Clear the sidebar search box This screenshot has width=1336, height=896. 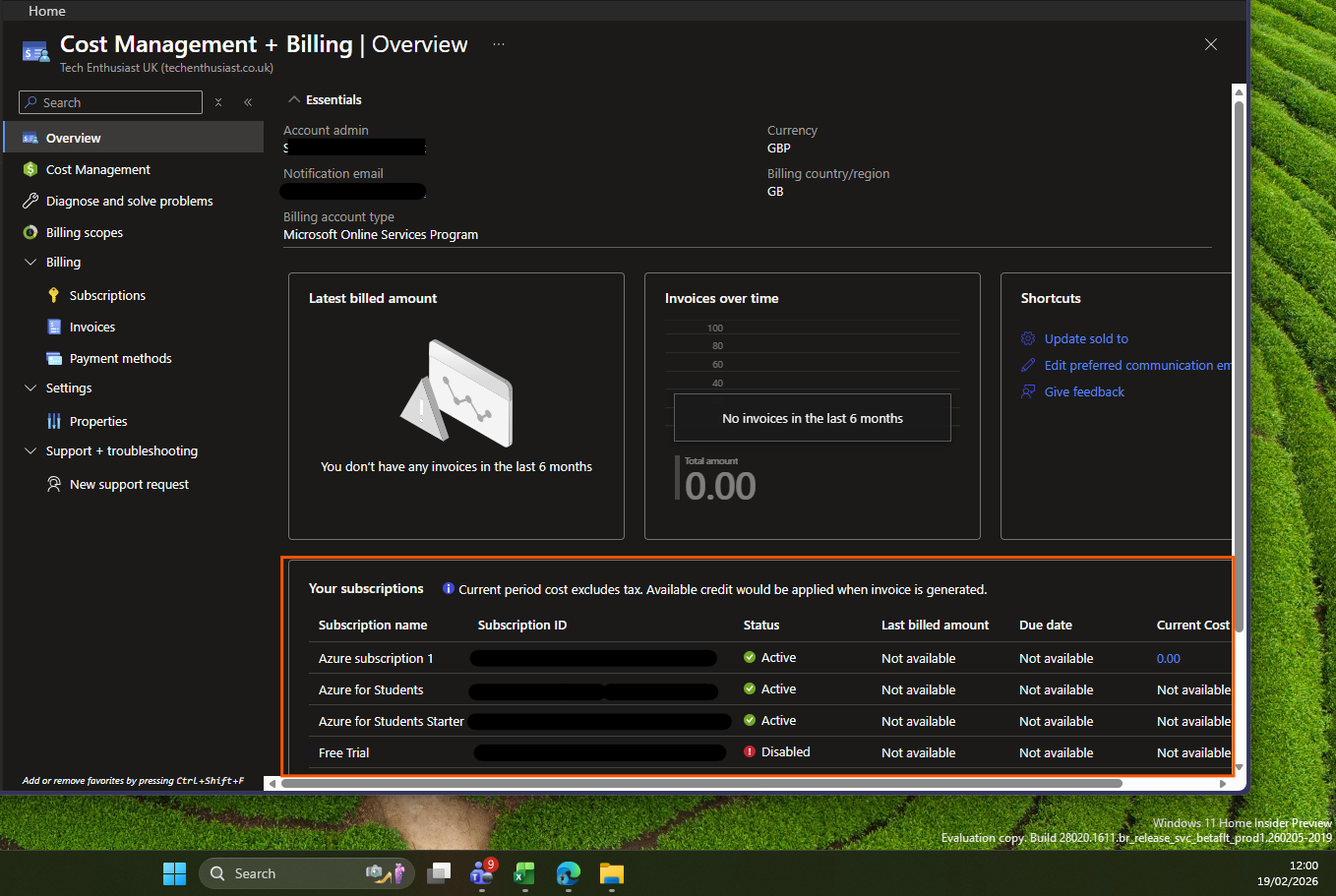click(218, 102)
